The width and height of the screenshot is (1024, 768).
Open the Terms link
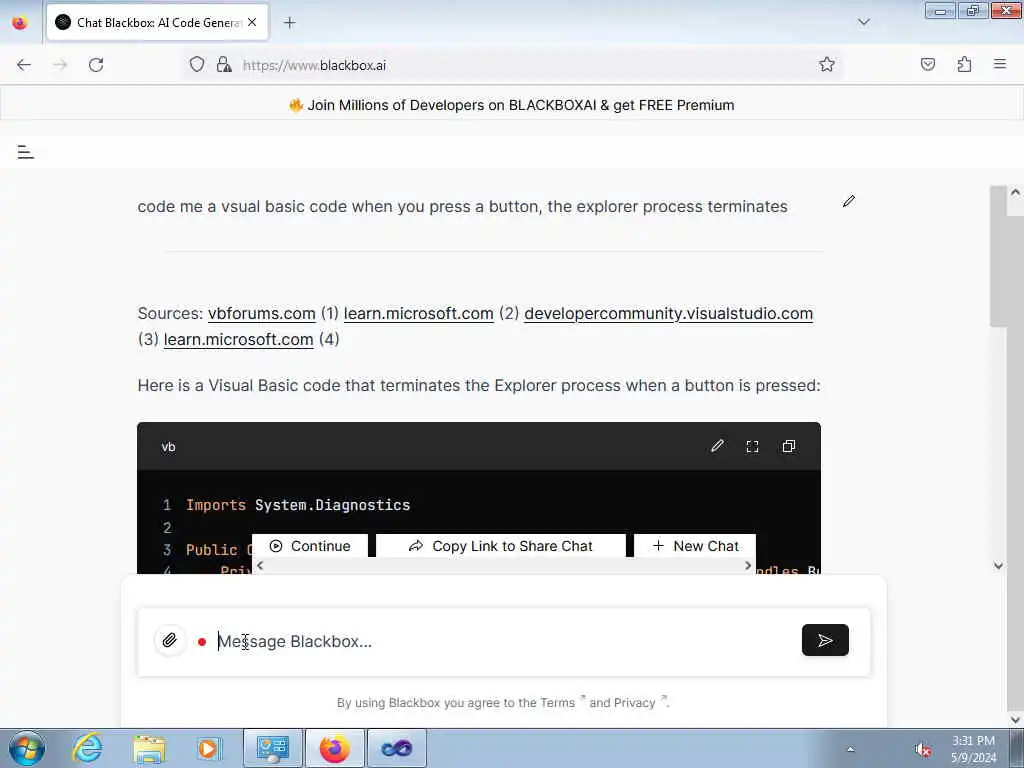(x=557, y=703)
